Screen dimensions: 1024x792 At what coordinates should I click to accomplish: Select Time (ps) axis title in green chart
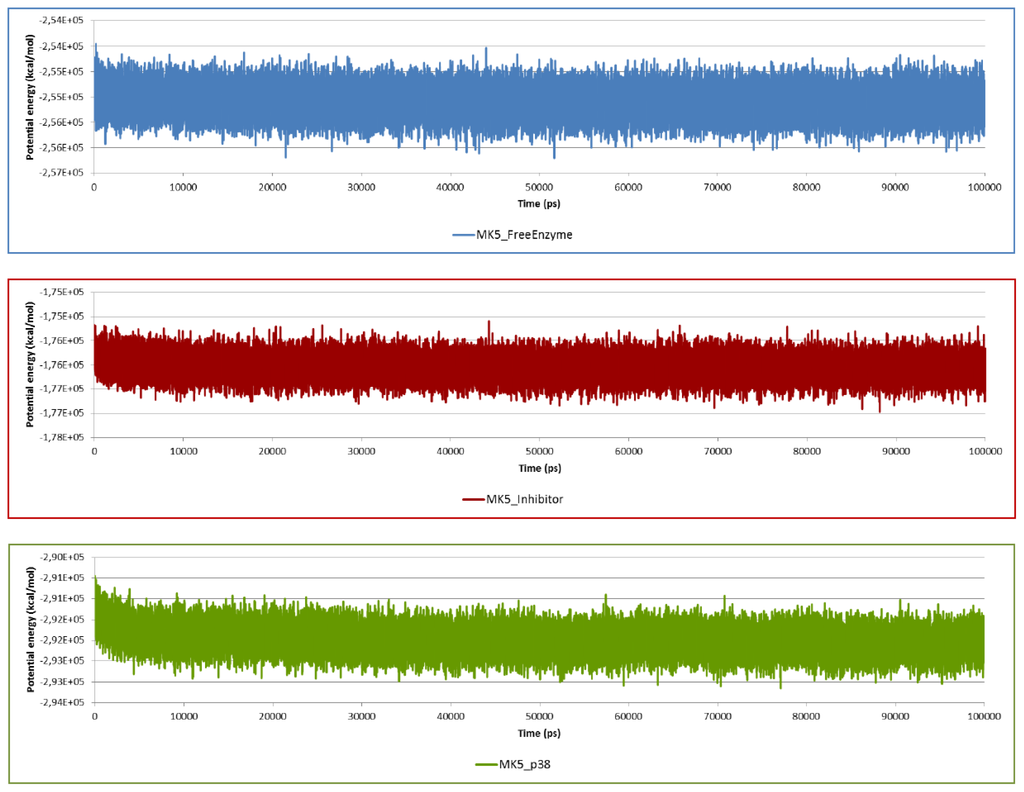pyautogui.click(x=539, y=734)
